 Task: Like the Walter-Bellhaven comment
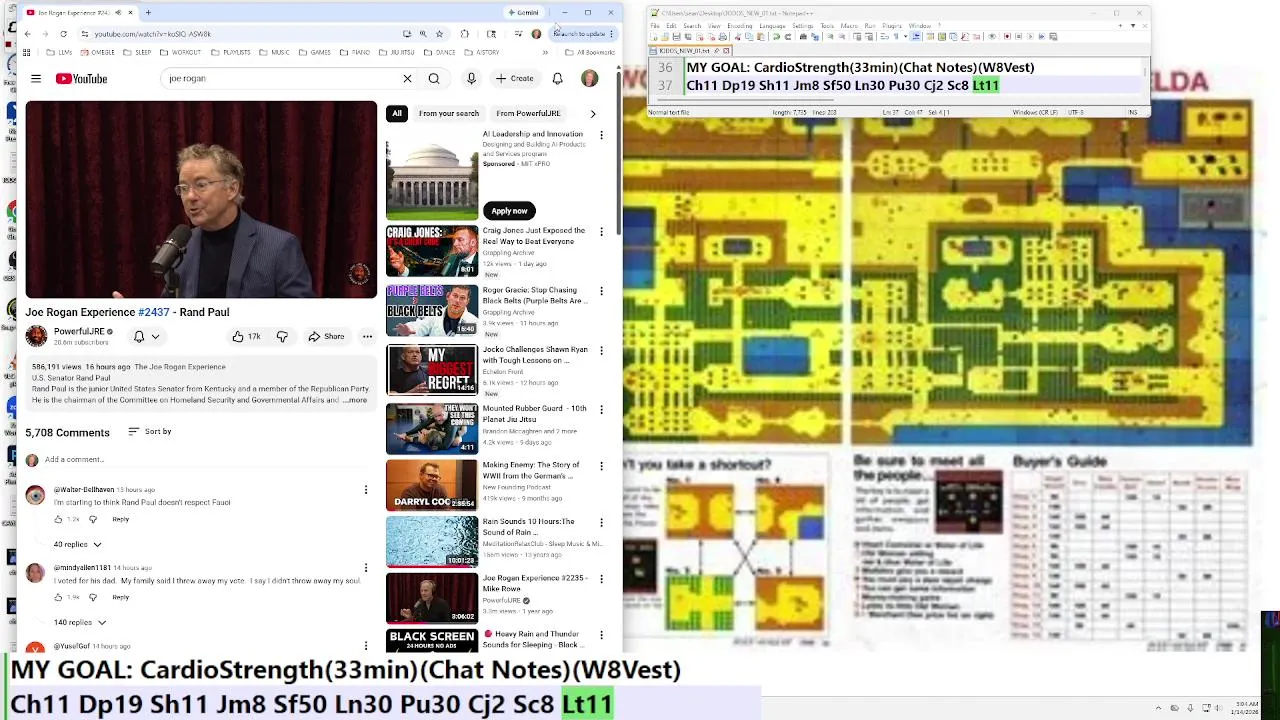point(58,519)
